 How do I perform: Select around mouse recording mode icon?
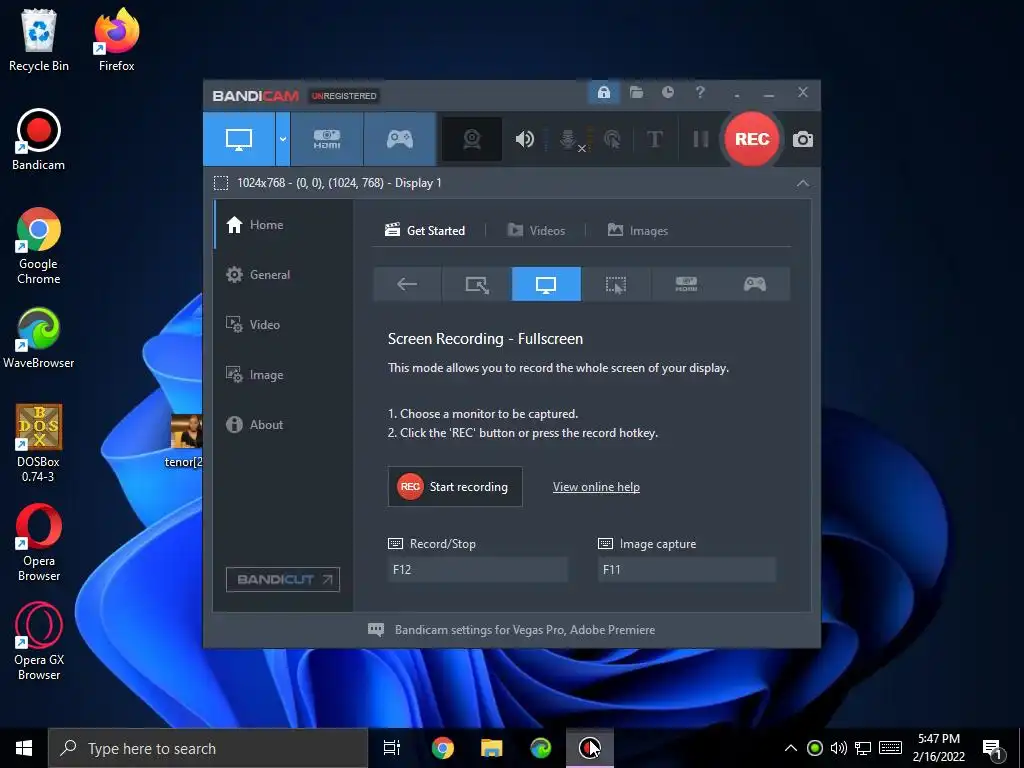click(615, 284)
